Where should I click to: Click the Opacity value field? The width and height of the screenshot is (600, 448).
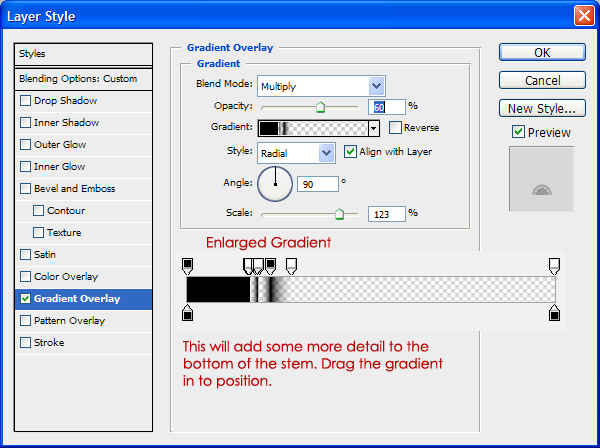pyautogui.click(x=386, y=107)
